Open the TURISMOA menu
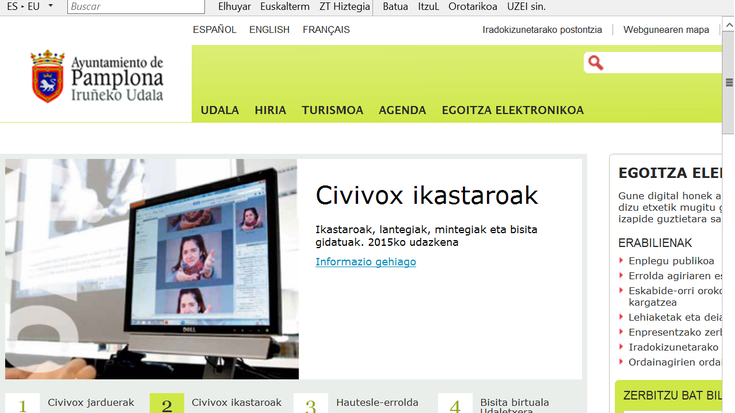The image size is (735, 413). [x=332, y=110]
